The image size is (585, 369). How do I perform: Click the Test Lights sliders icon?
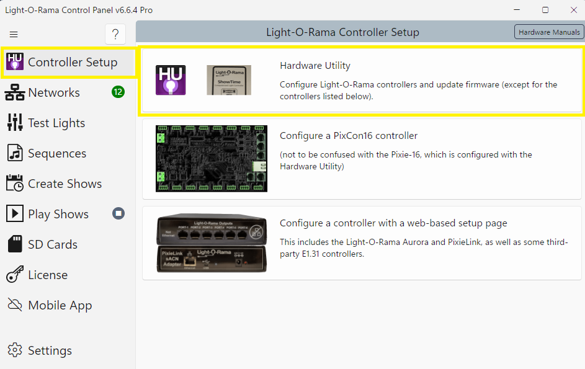tap(15, 122)
